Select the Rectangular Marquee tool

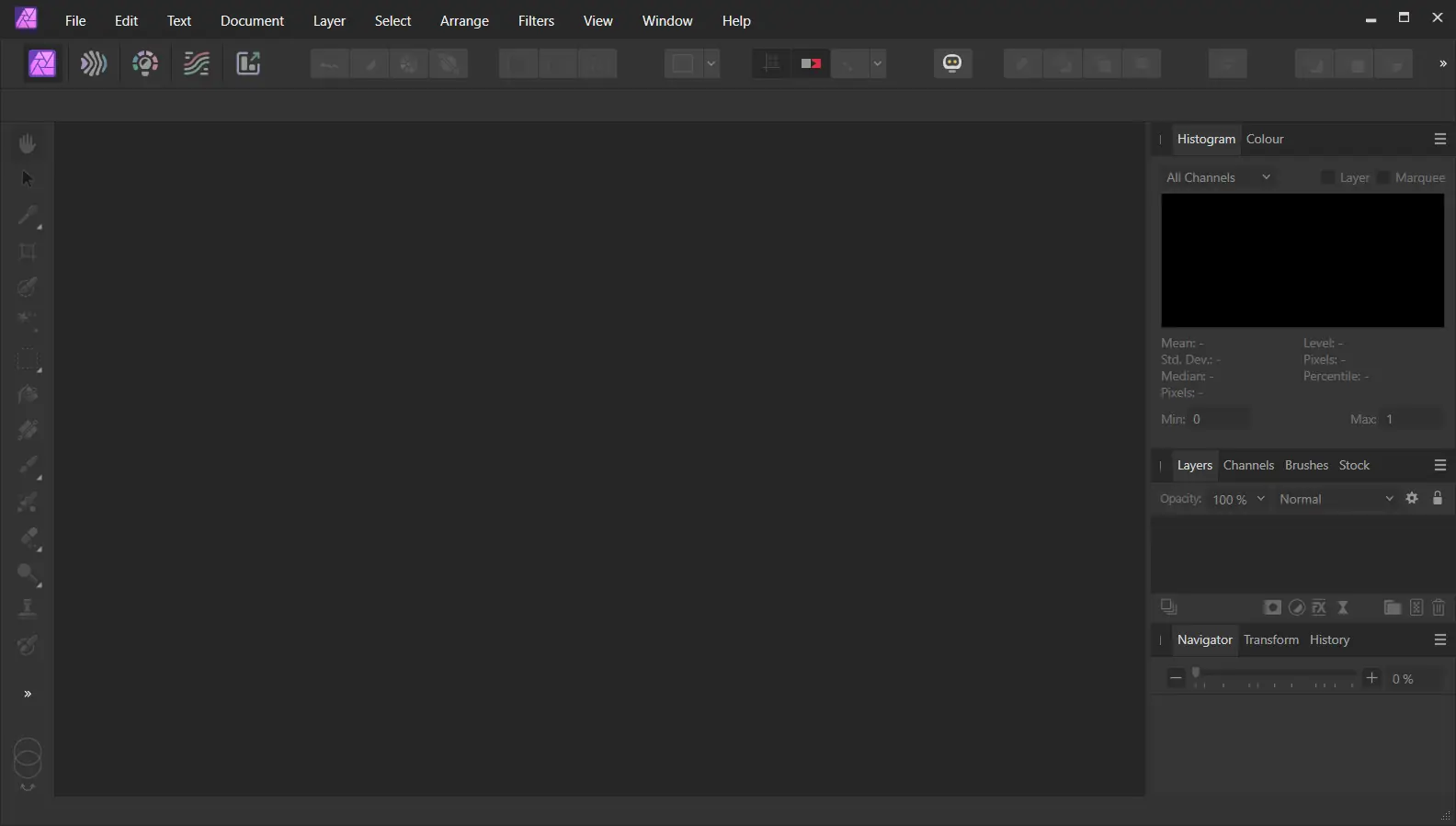click(28, 359)
